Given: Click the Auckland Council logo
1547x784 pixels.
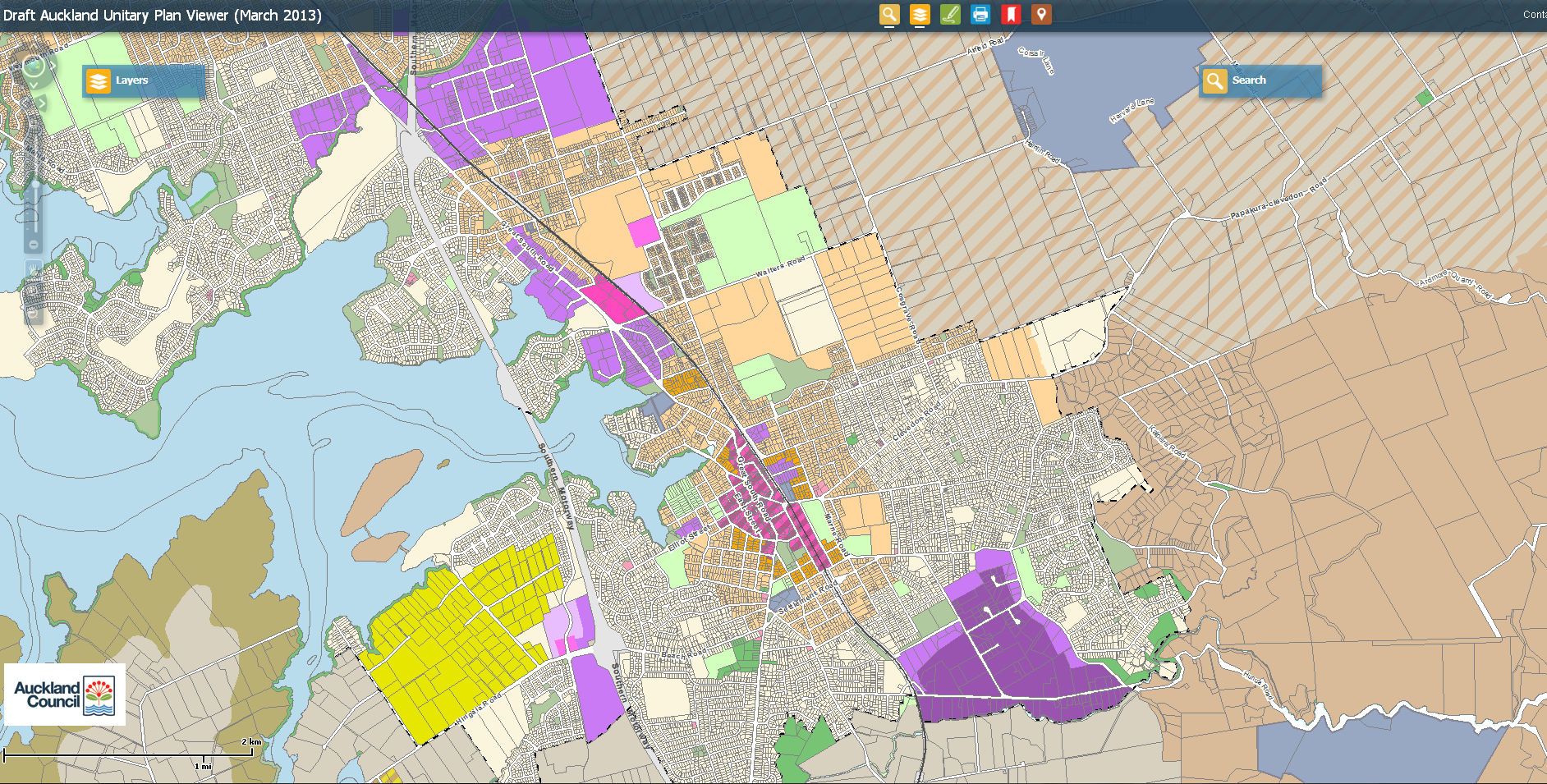Looking at the screenshot, I should click(x=65, y=695).
